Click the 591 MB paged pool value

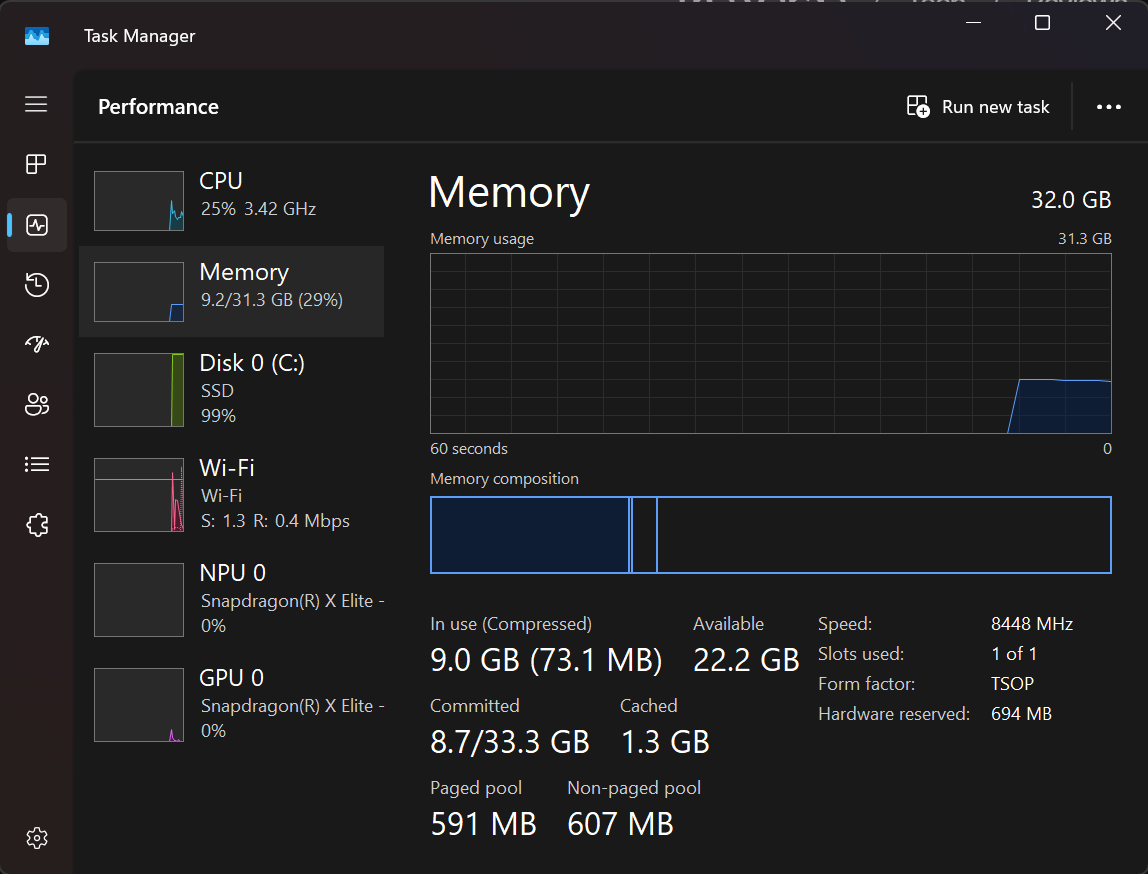(x=483, y=824)
